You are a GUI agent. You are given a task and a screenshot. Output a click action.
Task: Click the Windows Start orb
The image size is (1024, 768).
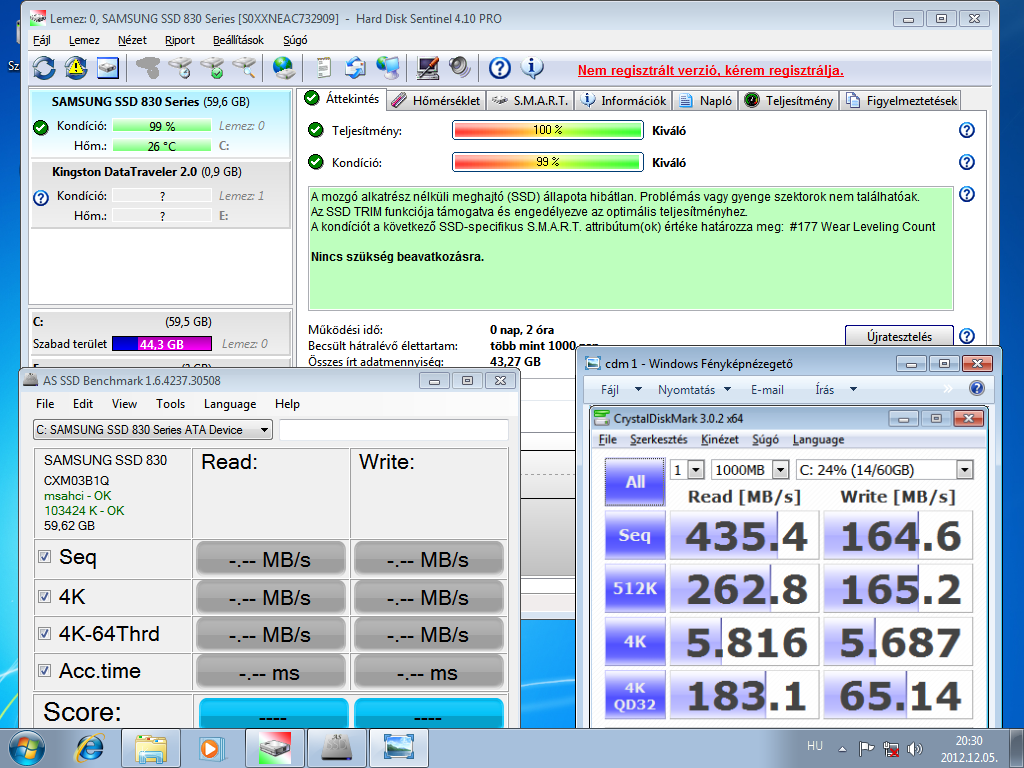pos(27,748)
